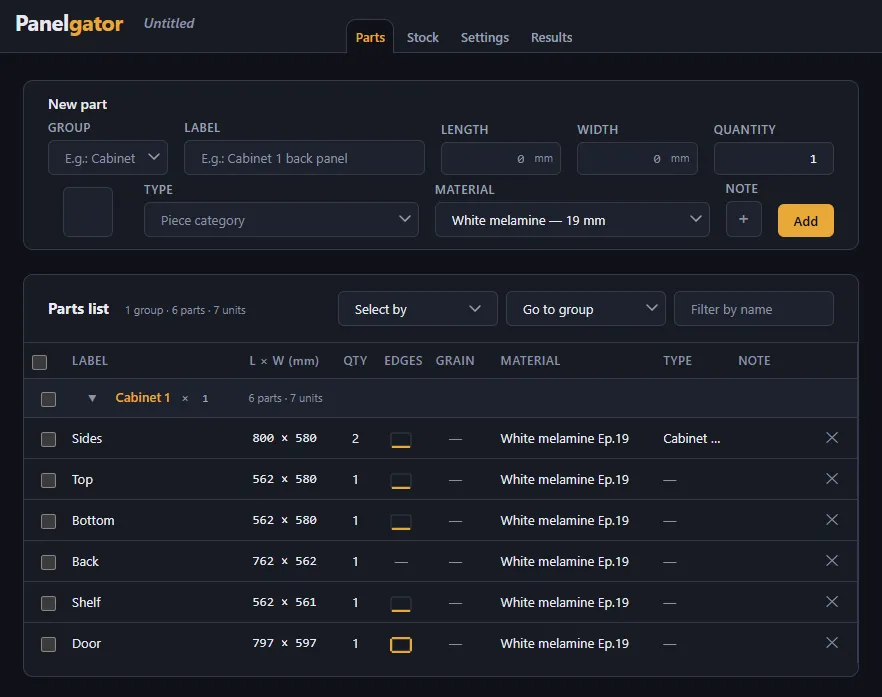
Task: Click the edge preview square in New part
Action: click(x=88, y=212)
